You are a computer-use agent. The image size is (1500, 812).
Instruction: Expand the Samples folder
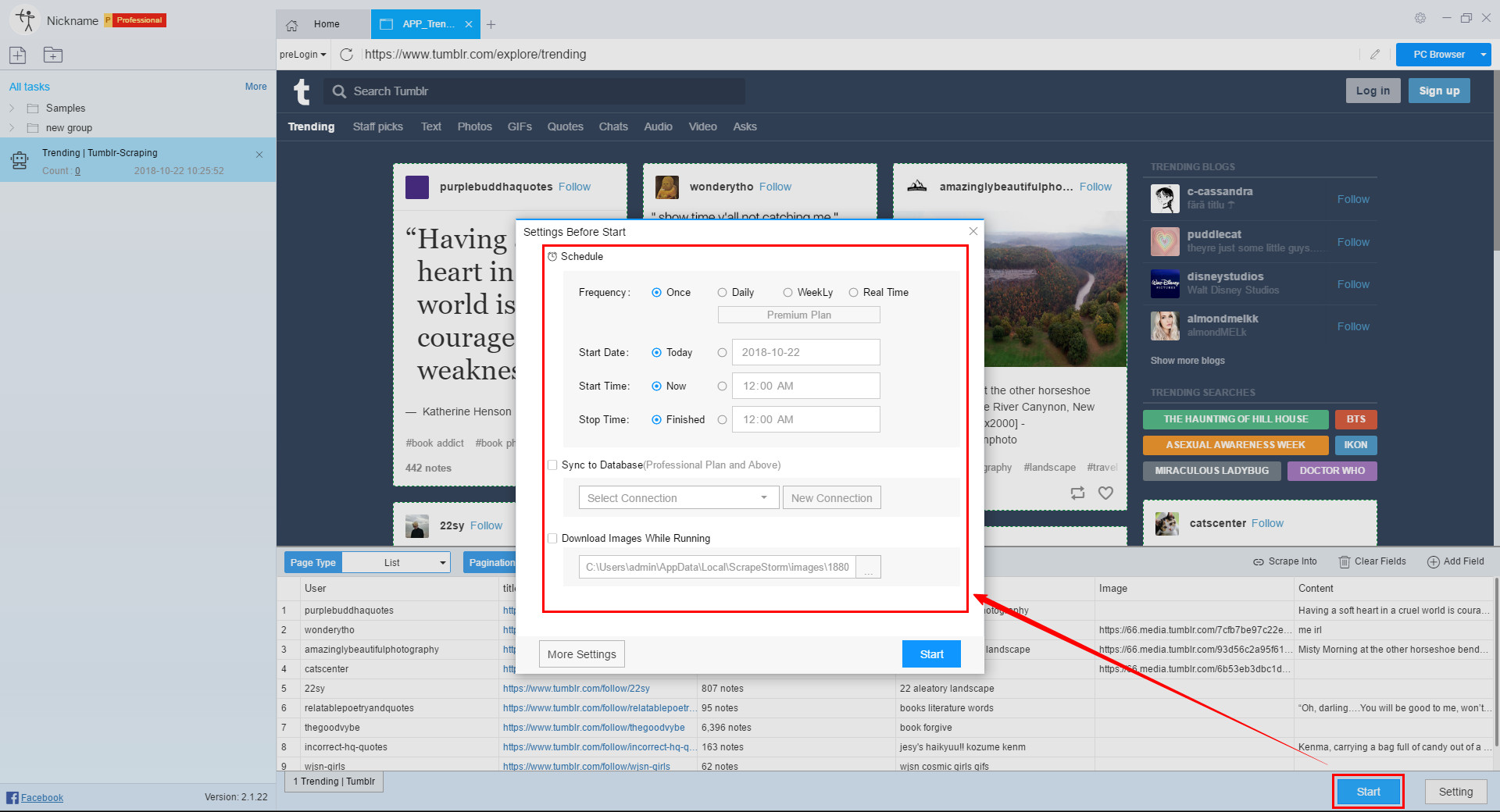[x=12, y=109]
